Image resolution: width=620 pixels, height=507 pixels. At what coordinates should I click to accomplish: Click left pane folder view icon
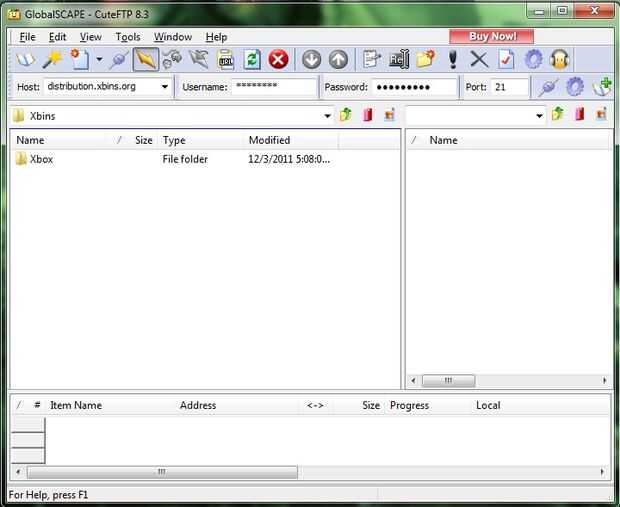(x=389, y=115)
